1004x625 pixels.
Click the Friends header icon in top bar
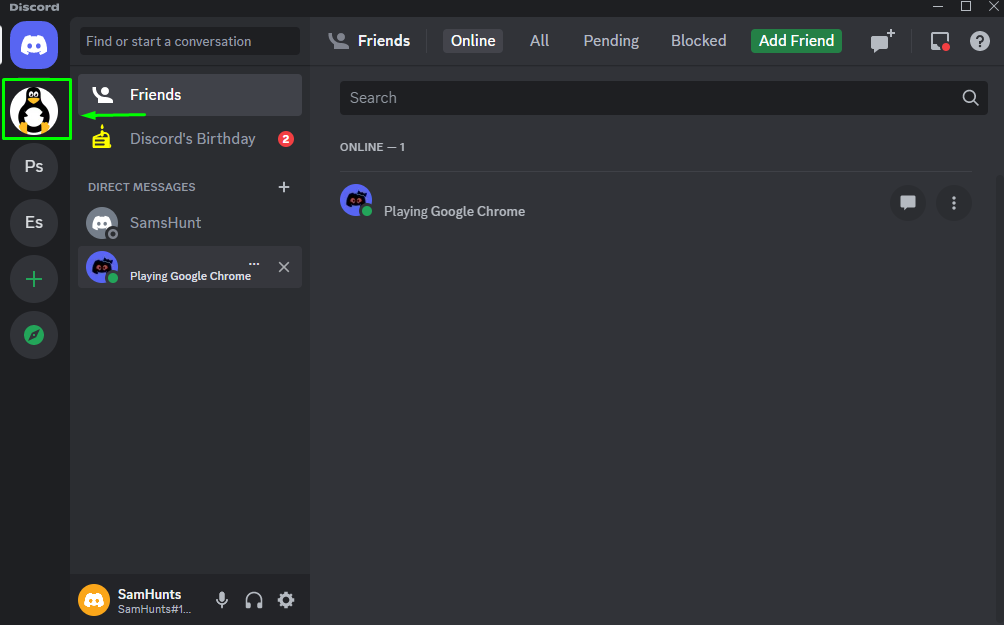[338, 41]
